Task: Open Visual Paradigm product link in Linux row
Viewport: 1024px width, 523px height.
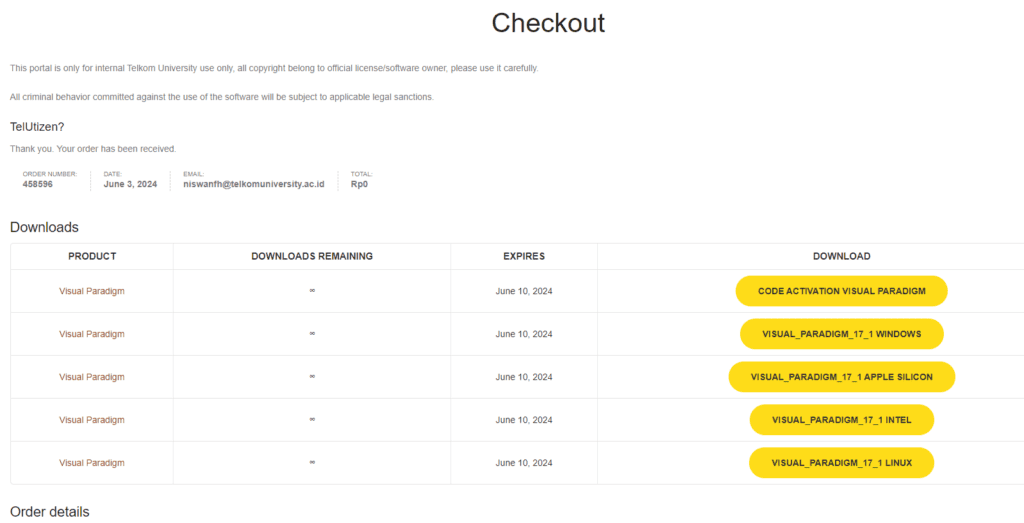Action: (x=91, y=463)
